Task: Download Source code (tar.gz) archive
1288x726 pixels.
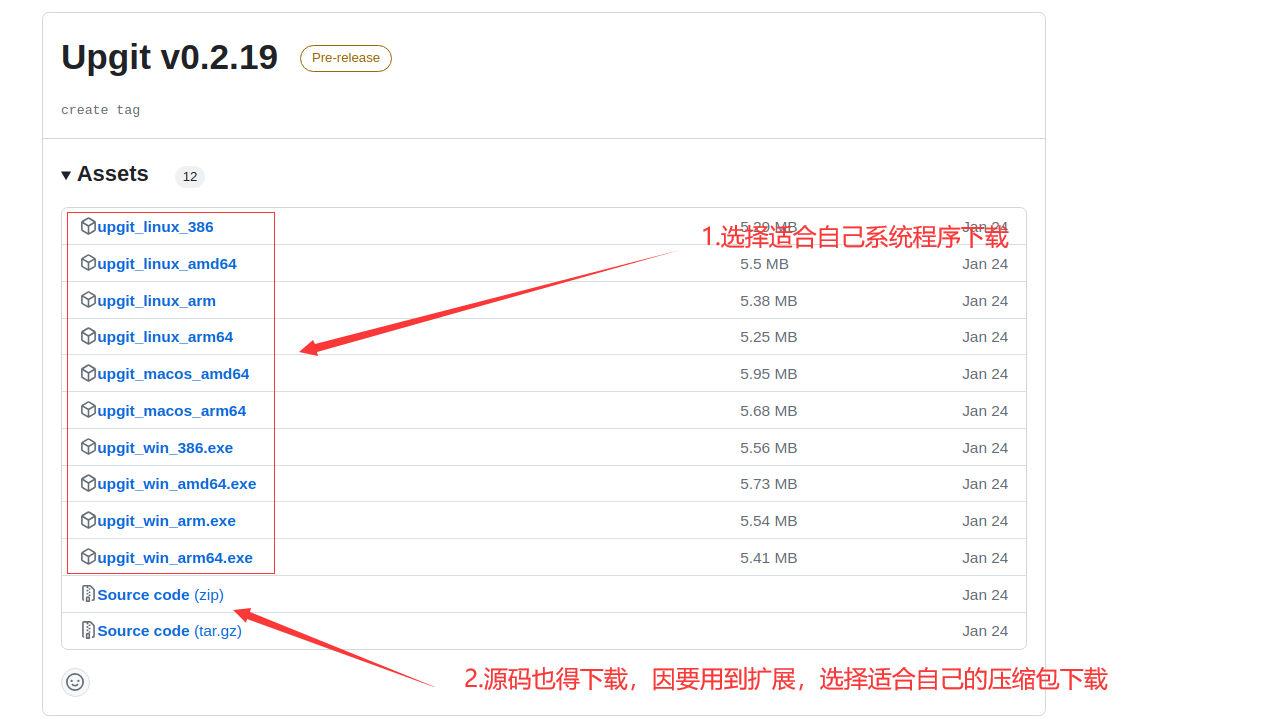Action: [169, 631]
